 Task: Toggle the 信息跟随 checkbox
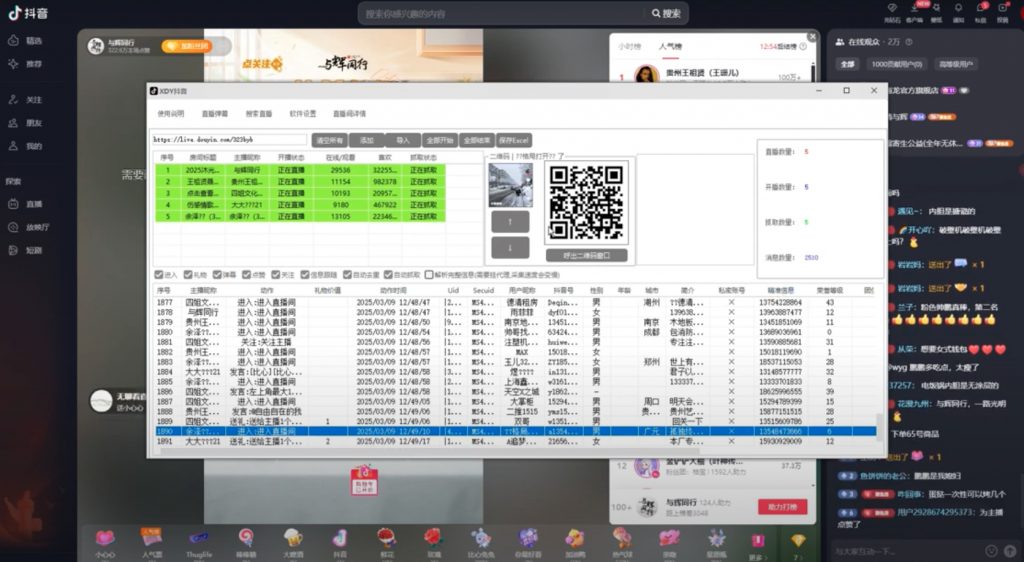[305, 275]
